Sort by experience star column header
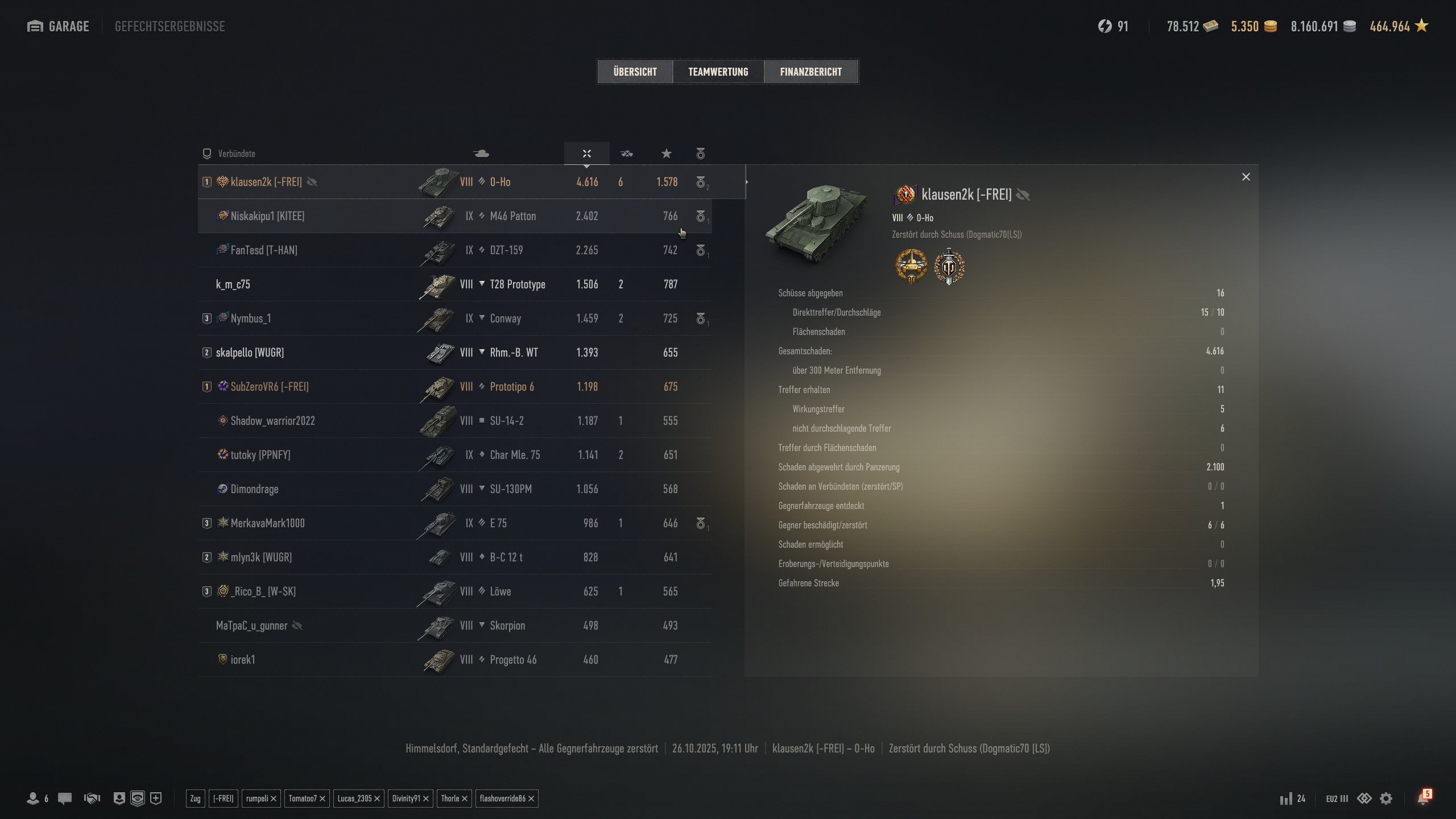 667,154
